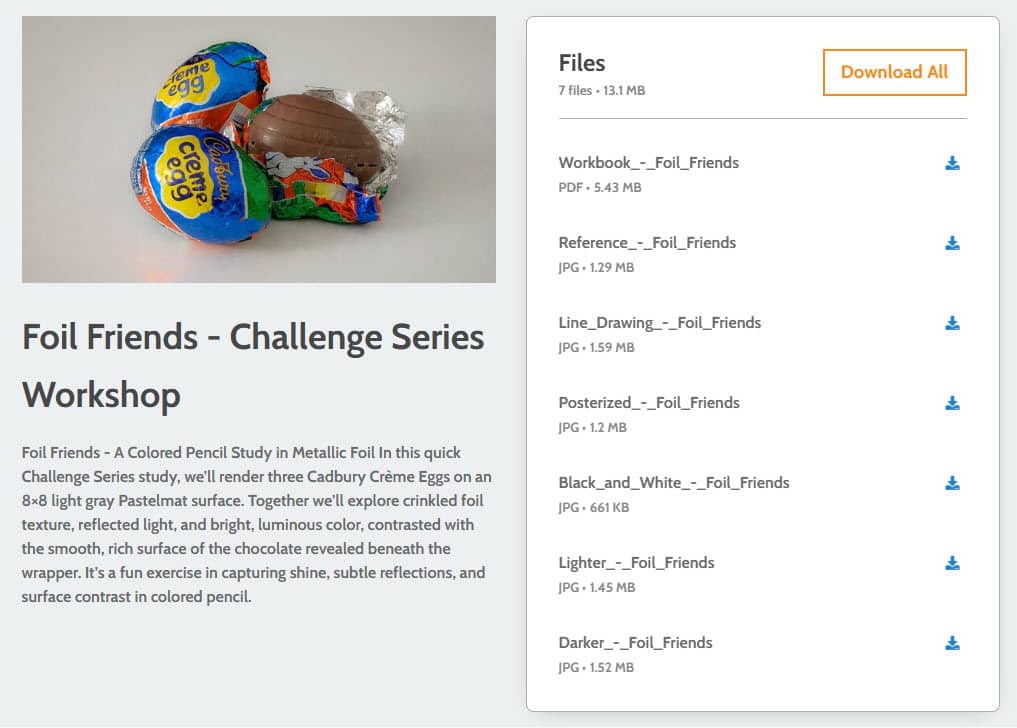The width and height of the screenshot is (1017, 728).
Task: Click the Foil Friends workshop title heading
Action: click(x=253, y=365)
